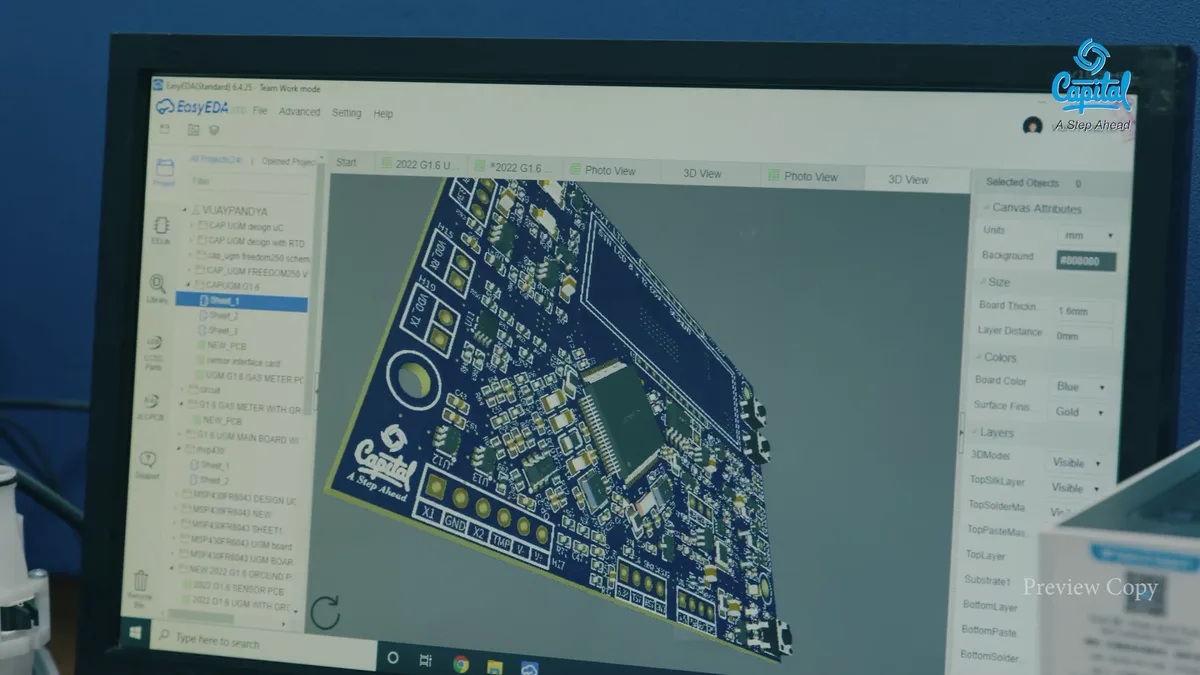Open the Surface Finish dropdown set to Gold
This screenshot has width=1200, height=675.
(x=1076, y=412)
